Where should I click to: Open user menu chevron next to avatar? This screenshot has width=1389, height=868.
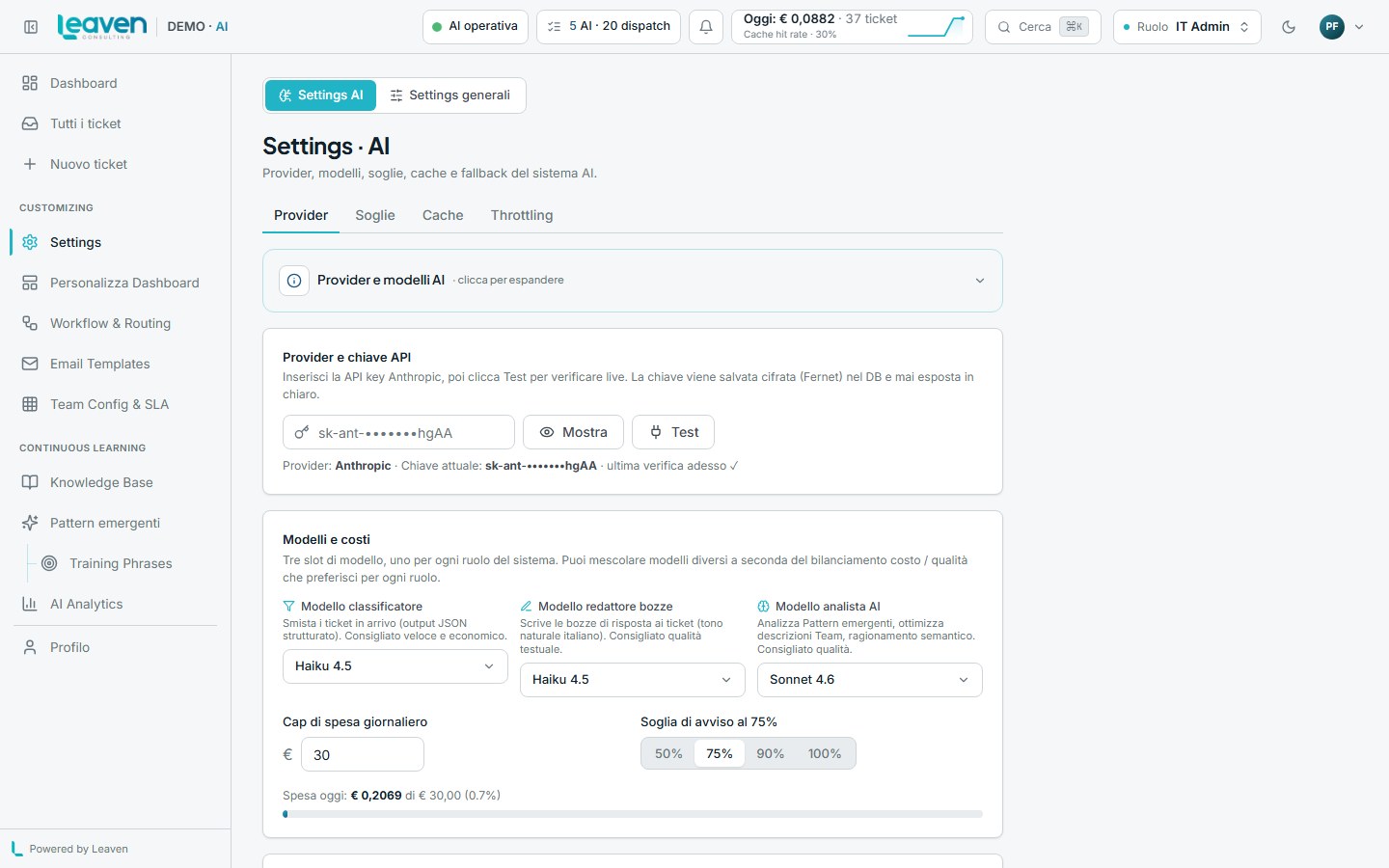click(x=1359, y=27)
